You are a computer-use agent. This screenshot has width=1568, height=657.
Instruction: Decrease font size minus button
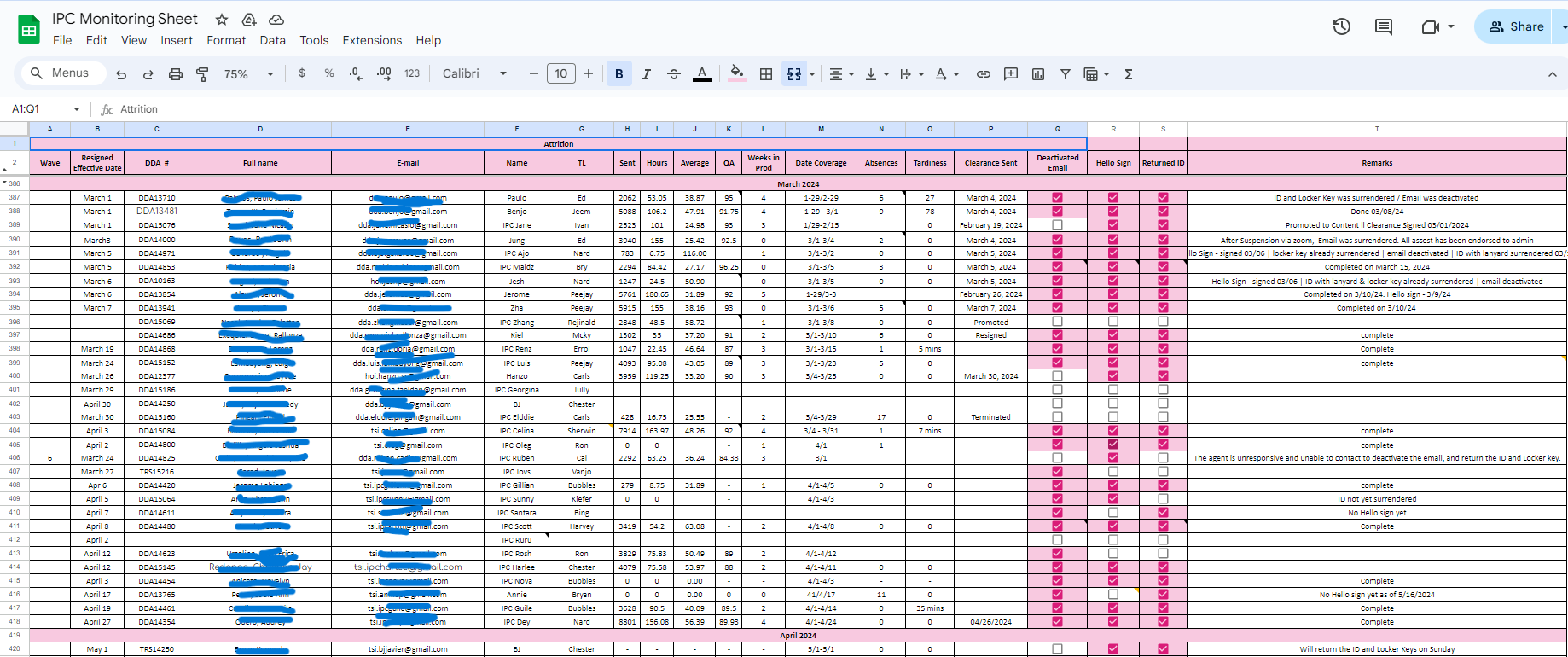534,73
